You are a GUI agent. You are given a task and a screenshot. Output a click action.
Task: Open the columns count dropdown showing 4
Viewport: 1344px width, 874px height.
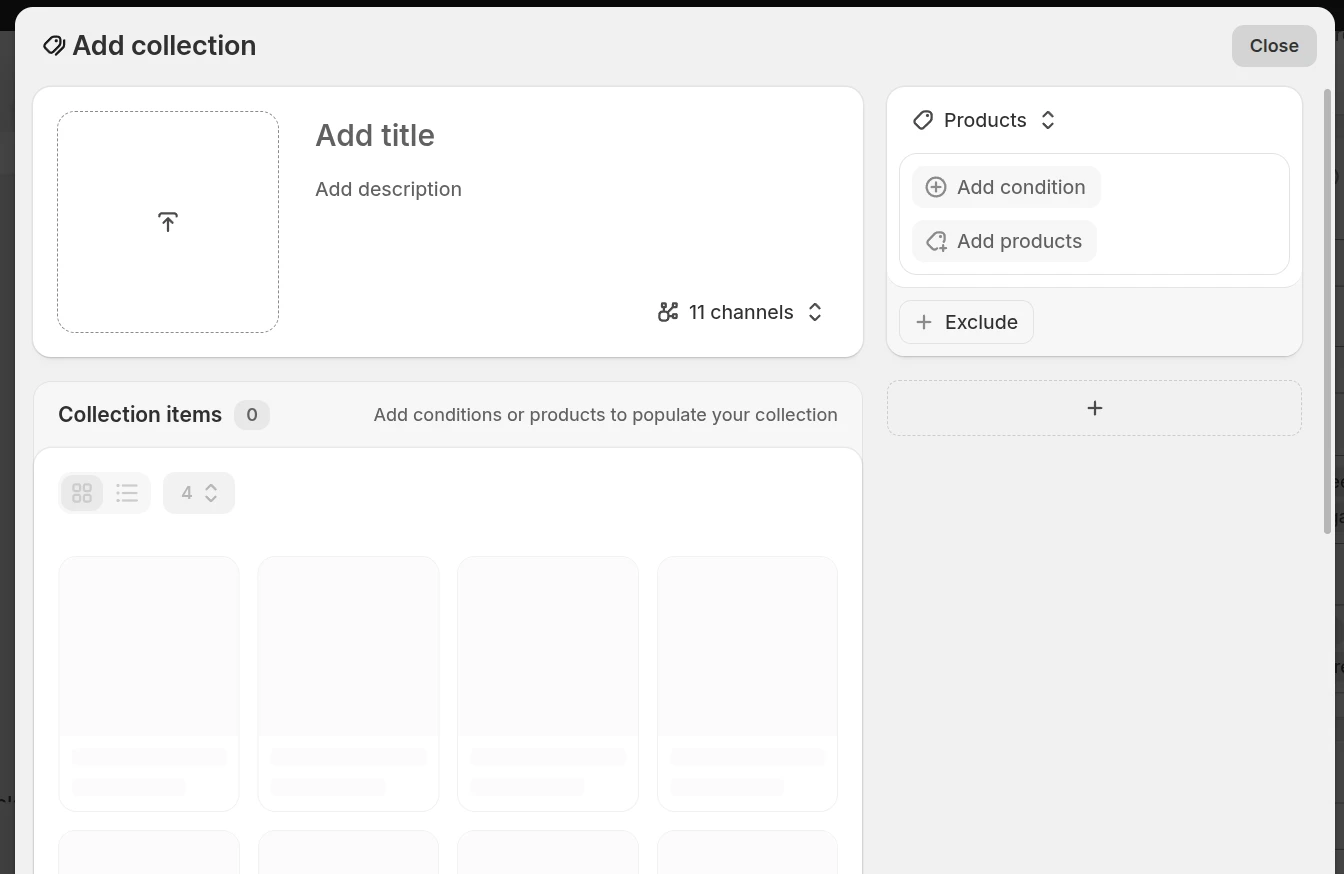199,493
